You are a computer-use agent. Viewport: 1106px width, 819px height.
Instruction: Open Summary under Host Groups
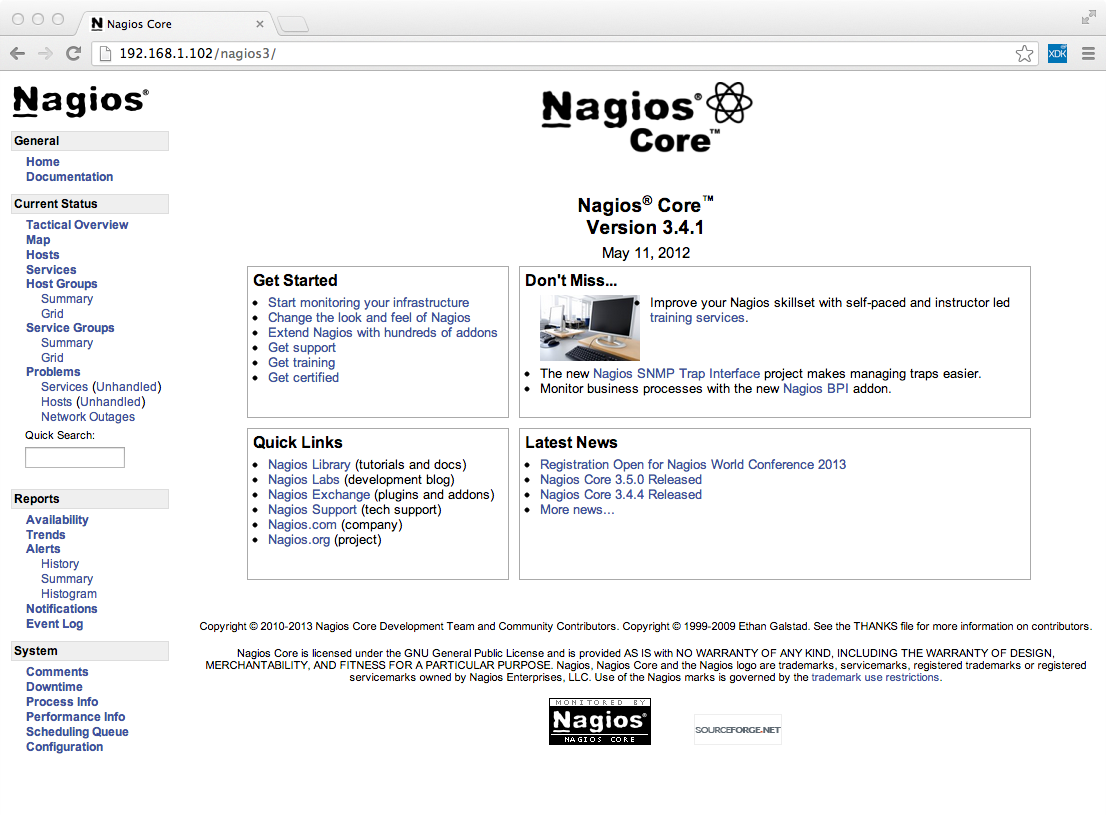[x=67, y=298]
